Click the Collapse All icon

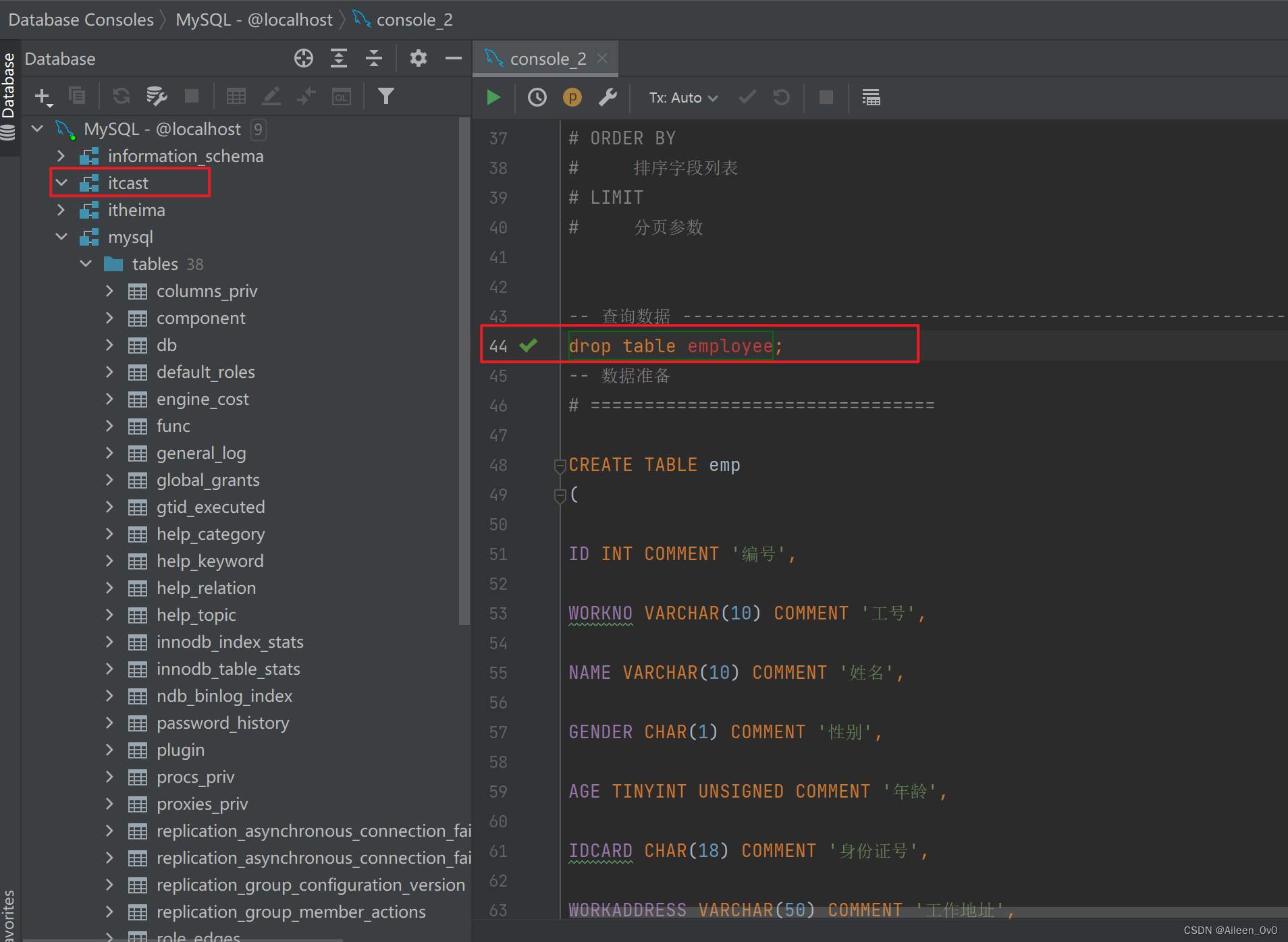point(373,59)
